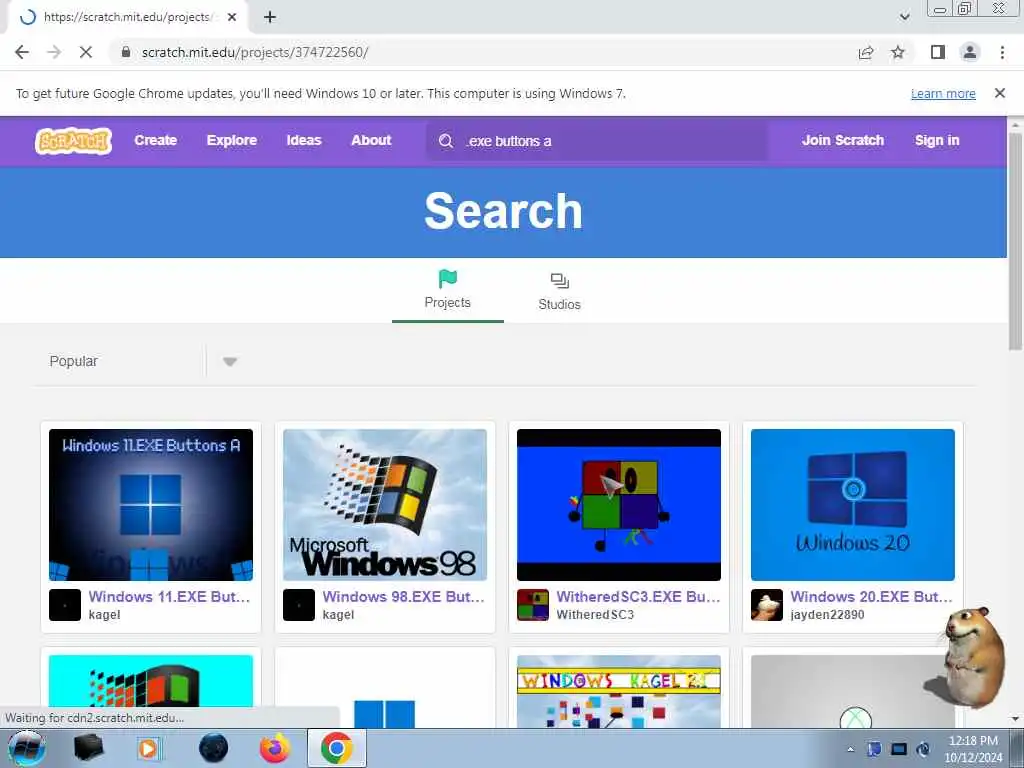Open the dark globe browser taskbar icon

(x=213, y=748)
